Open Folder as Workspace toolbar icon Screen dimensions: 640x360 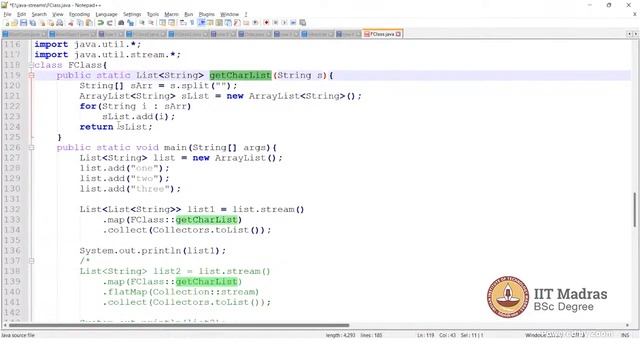pos(246,22)
